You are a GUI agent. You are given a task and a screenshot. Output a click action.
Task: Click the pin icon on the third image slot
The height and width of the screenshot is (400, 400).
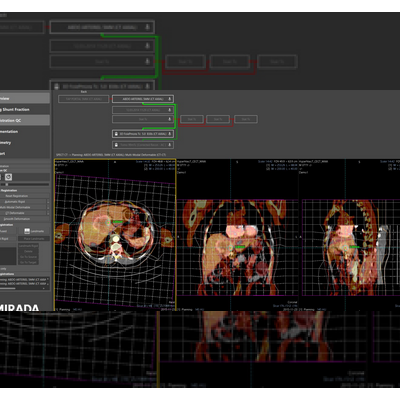(x=169, y=119)
